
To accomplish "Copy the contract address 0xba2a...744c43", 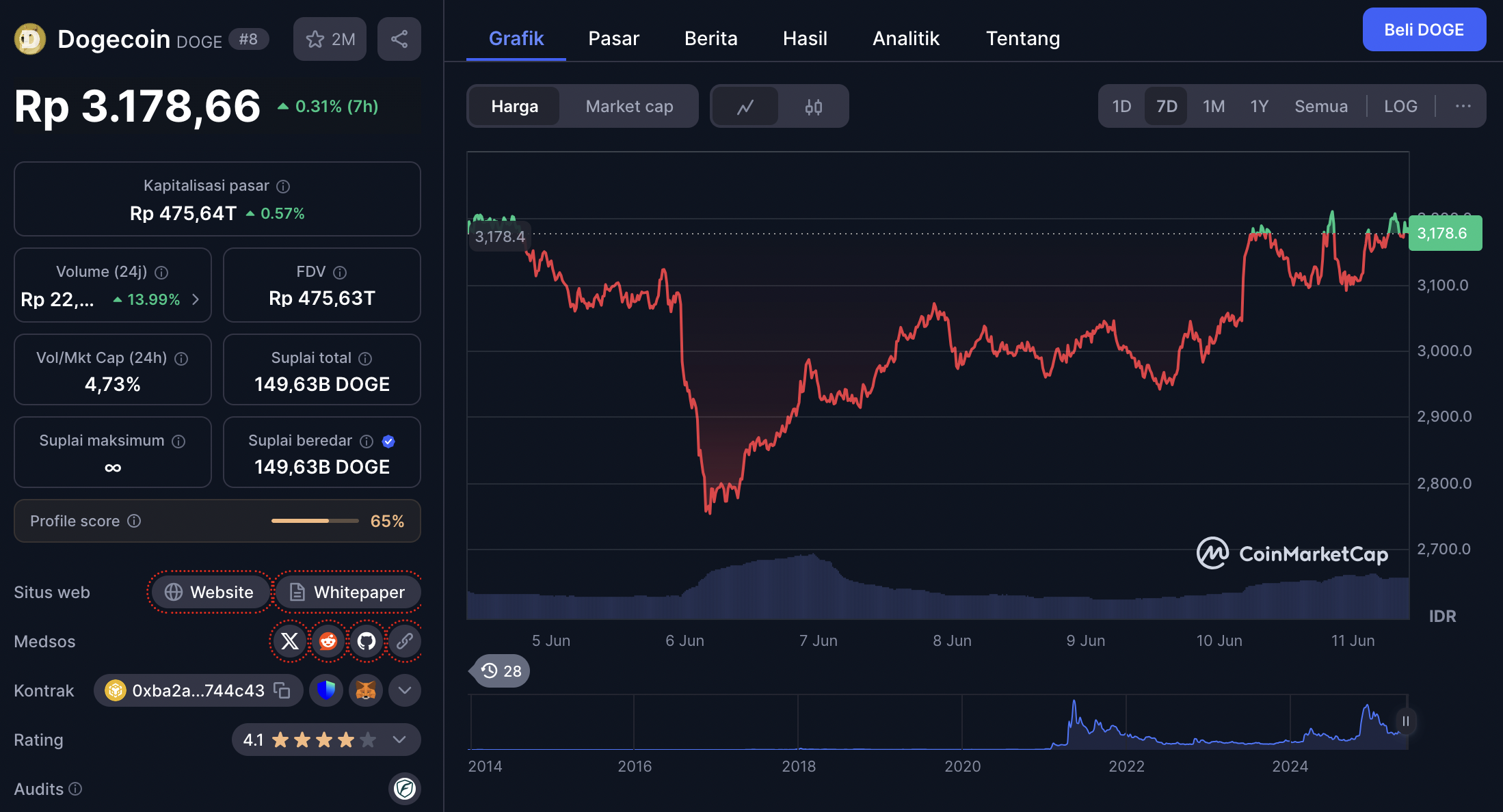I will click(x=282, y=690).
